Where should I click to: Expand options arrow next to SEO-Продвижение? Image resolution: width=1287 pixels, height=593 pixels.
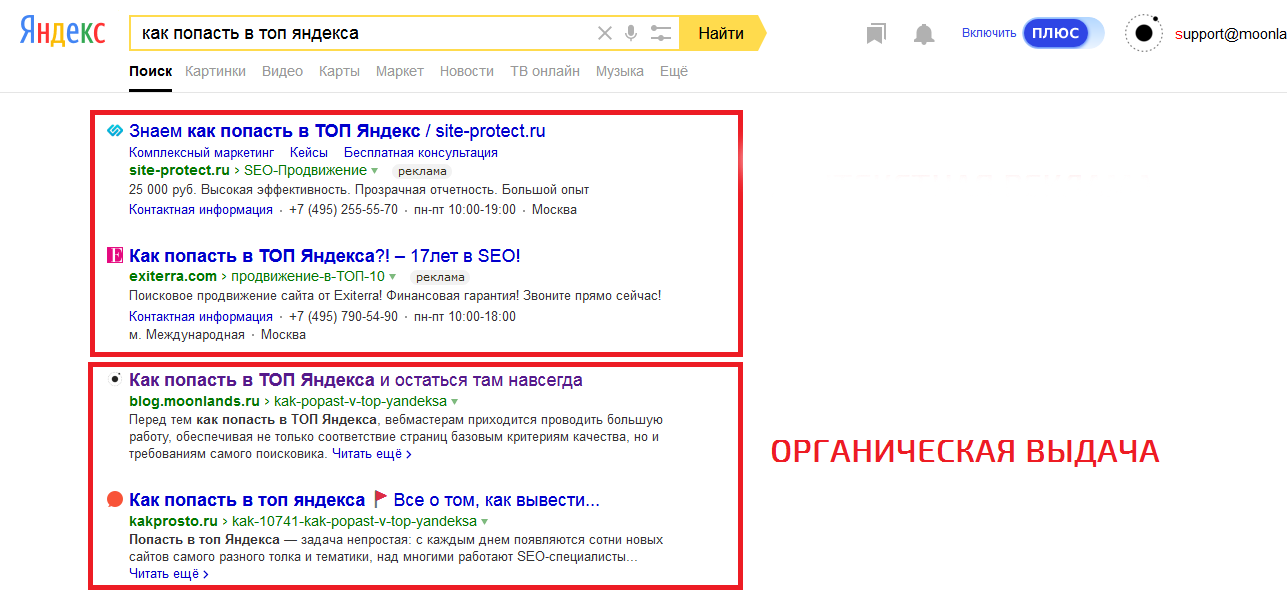[375, 171]
